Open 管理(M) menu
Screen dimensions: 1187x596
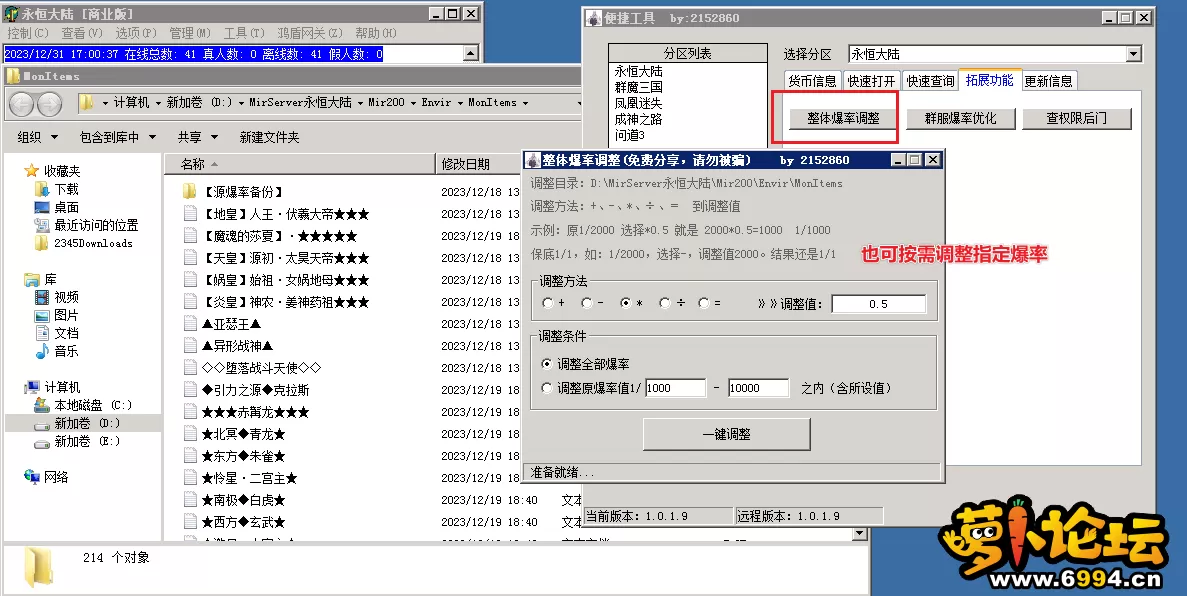pos(190,33)
